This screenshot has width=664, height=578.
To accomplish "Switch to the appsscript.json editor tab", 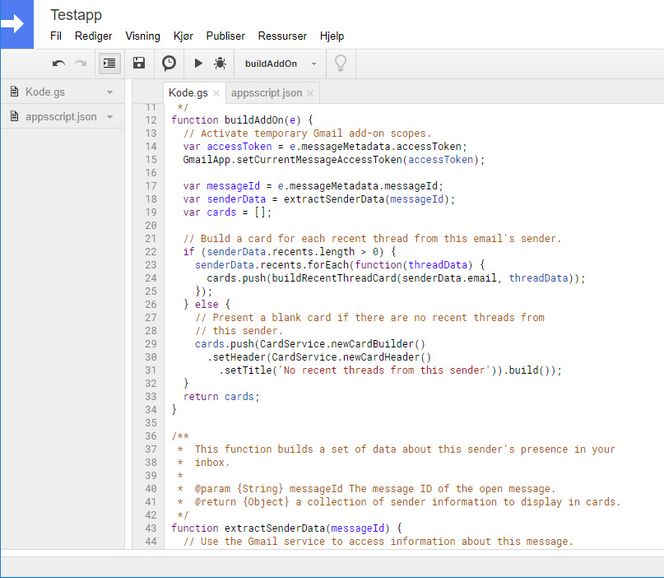I will pos(267,93).
